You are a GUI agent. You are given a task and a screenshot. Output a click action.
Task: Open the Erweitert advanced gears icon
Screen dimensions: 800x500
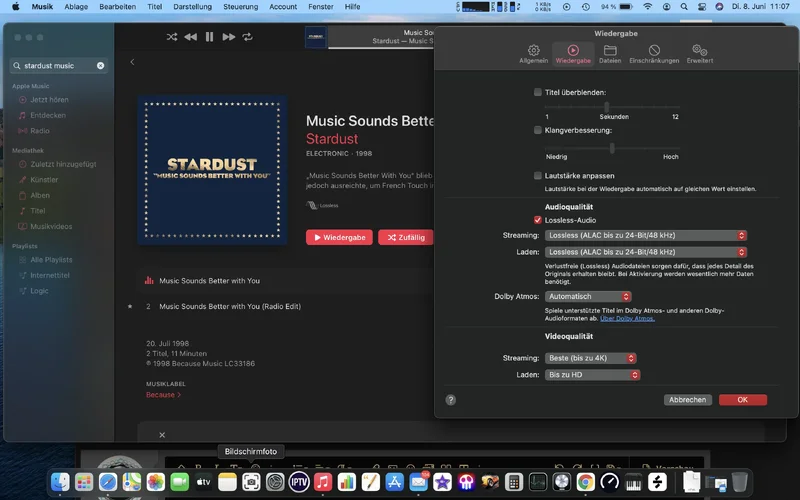click(700, 53)
